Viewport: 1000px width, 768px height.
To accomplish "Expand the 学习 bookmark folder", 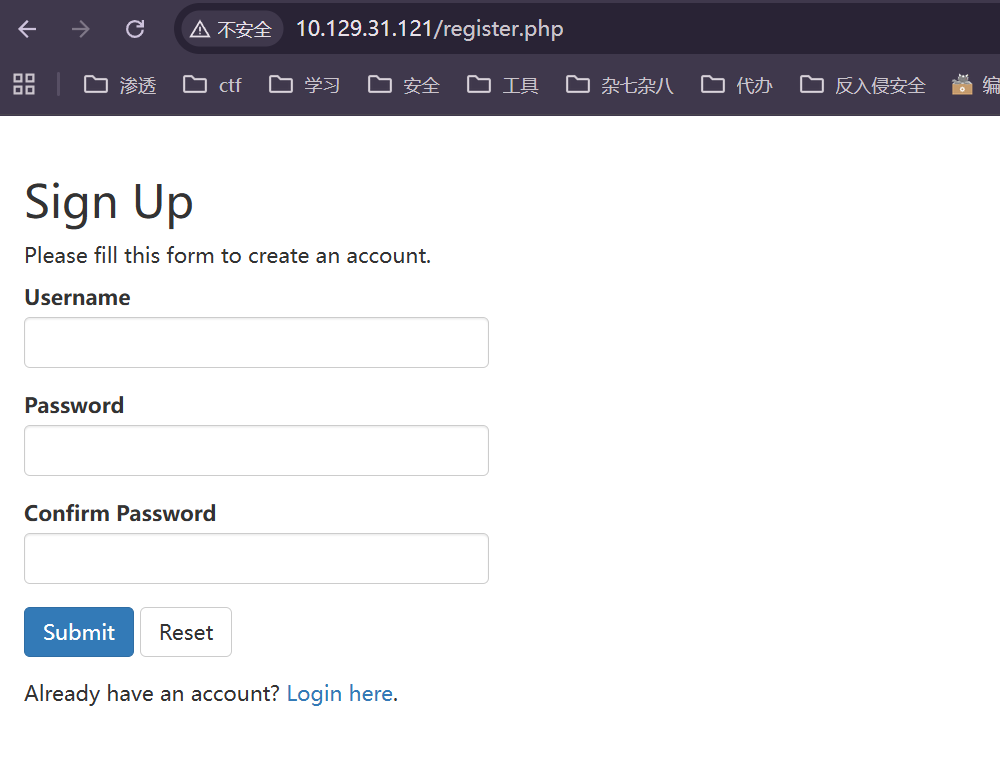I will tap(305, 85).
